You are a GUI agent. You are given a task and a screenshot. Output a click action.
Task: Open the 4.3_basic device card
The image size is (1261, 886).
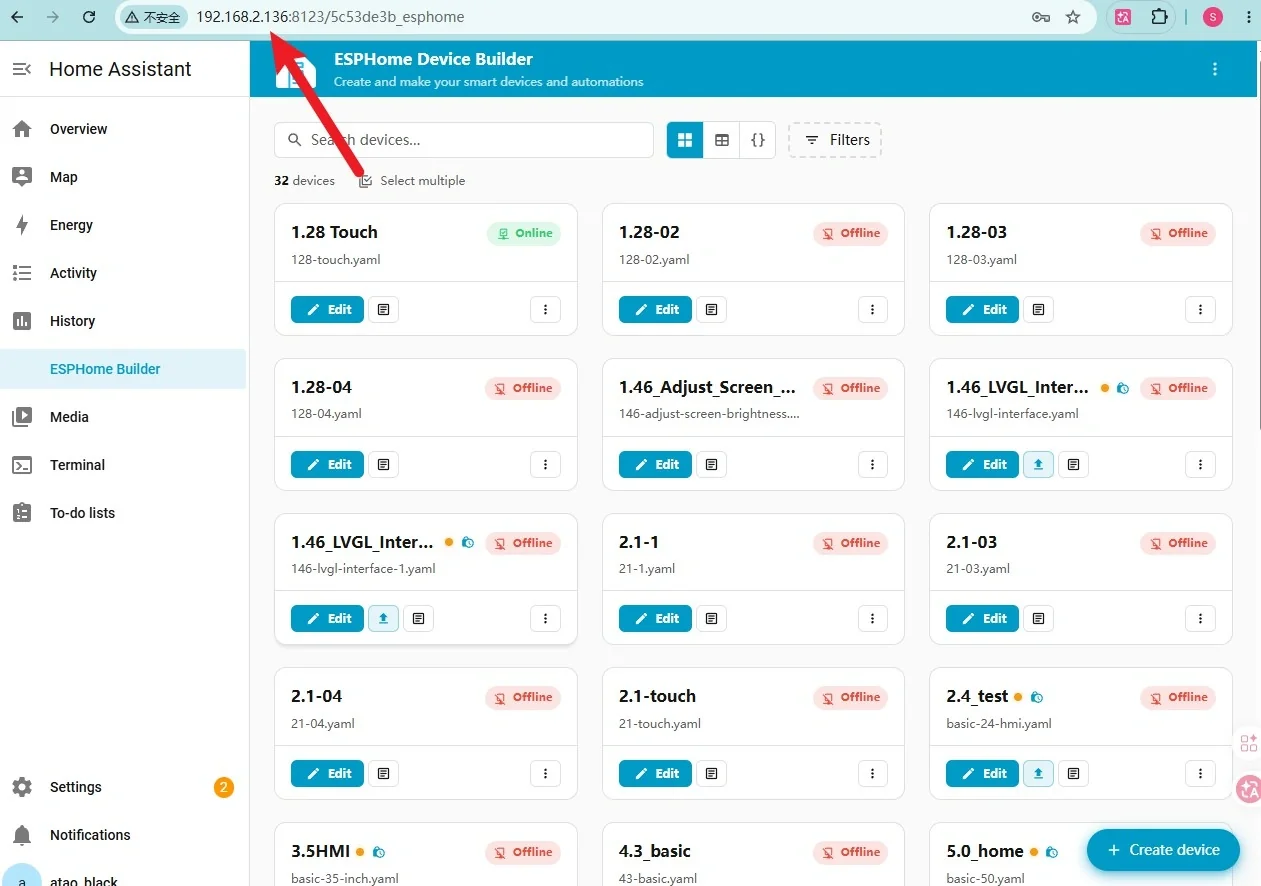(753, 855)
